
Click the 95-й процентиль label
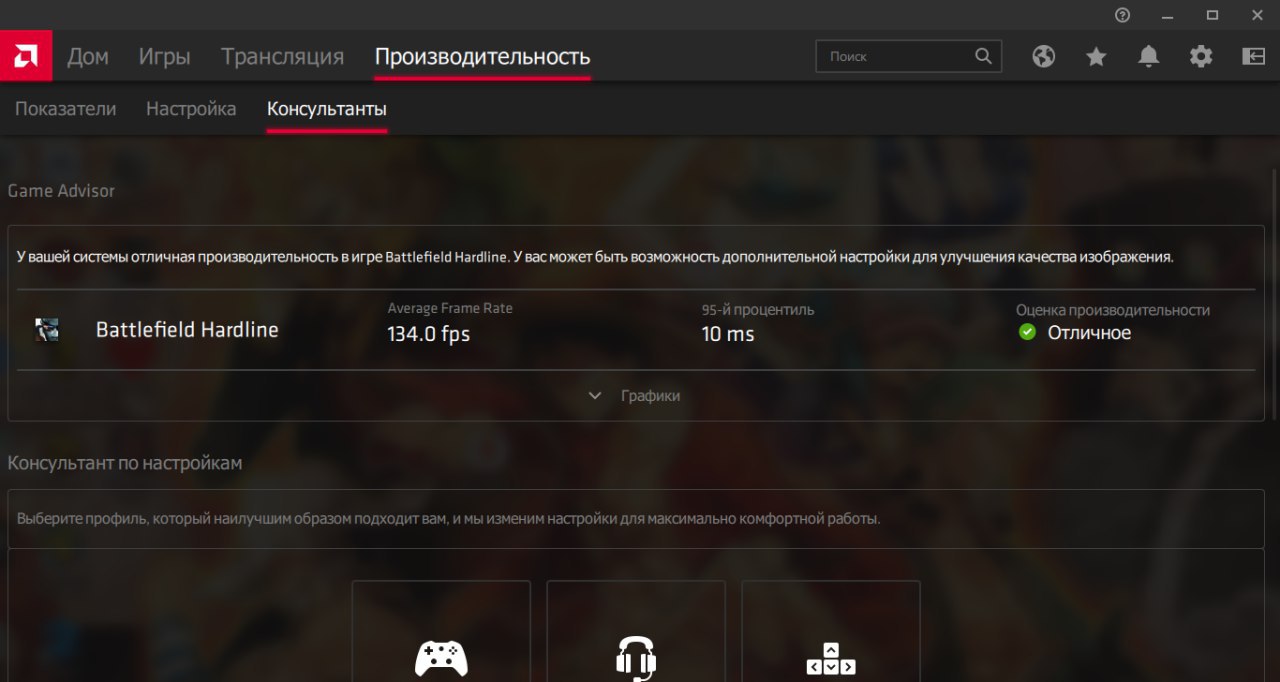pyautogui.click(x=758, y=310)
